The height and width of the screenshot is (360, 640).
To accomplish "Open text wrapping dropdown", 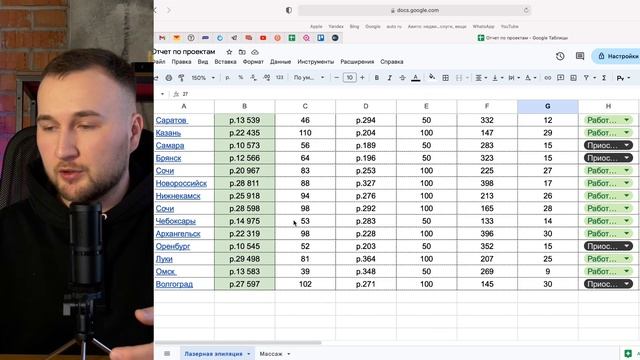I will coord(513,78).
